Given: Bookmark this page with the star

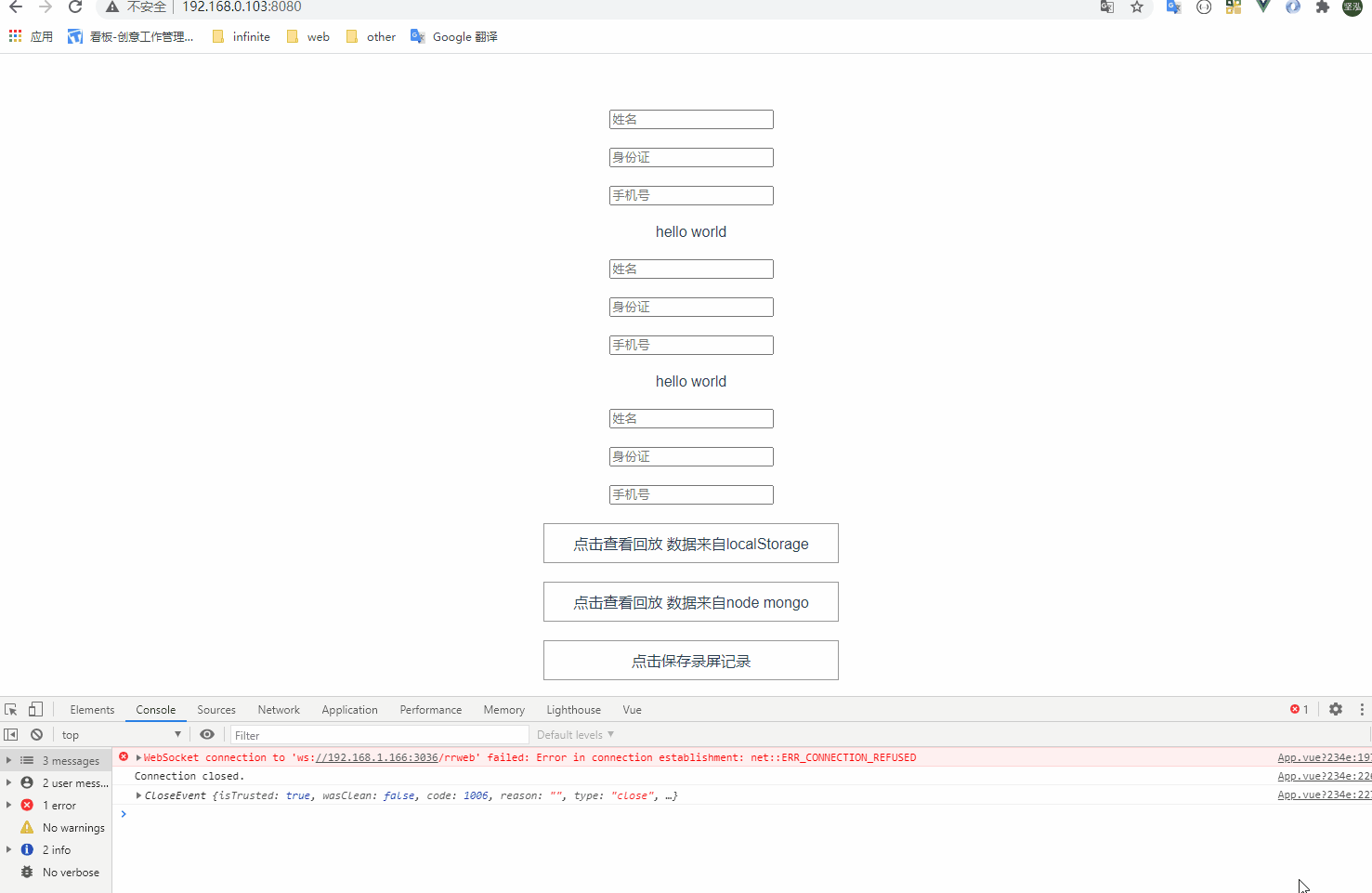Looking at the screenshot, I should pos(1137,7).
